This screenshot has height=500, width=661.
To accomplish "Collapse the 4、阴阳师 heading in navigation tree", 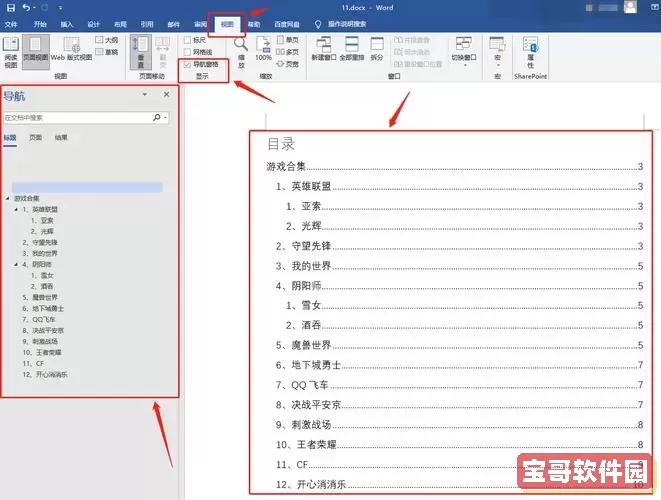I will [x=16, y=264].
